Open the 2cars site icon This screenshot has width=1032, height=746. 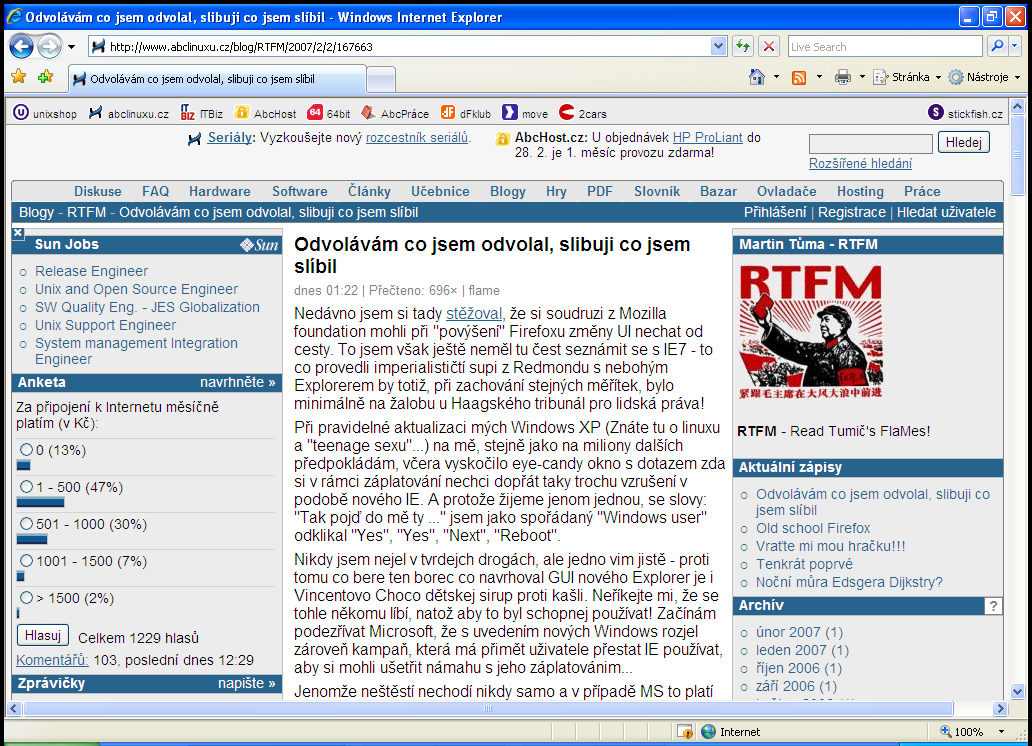click(x=567, y=113)
